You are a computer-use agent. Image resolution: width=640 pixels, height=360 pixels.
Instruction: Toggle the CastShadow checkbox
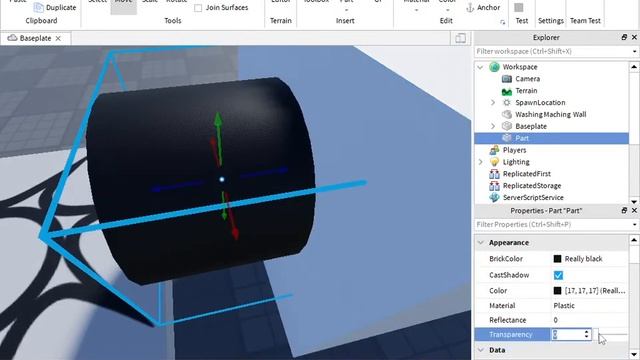[558, 275]
